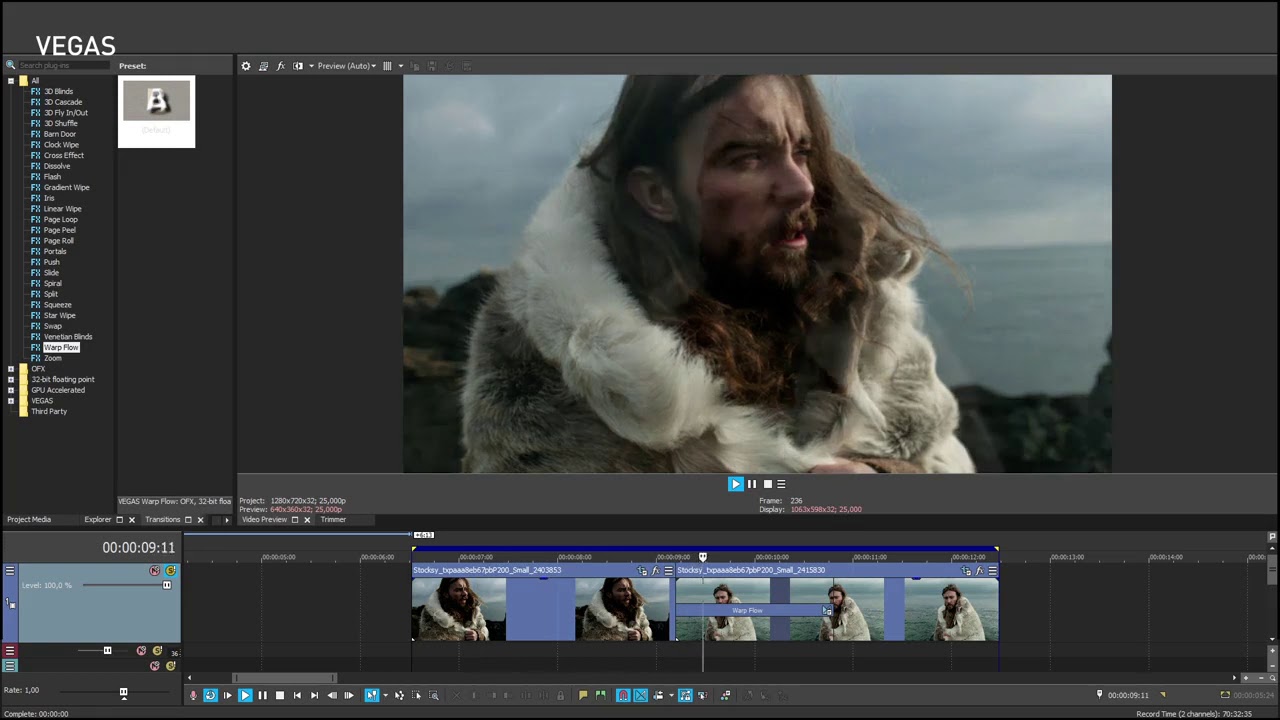Viewport: 1280px width, 720px height.
Task: Open Split Screen View dropdown arrow
Action: pyautogui.click(x=311, y=66)
